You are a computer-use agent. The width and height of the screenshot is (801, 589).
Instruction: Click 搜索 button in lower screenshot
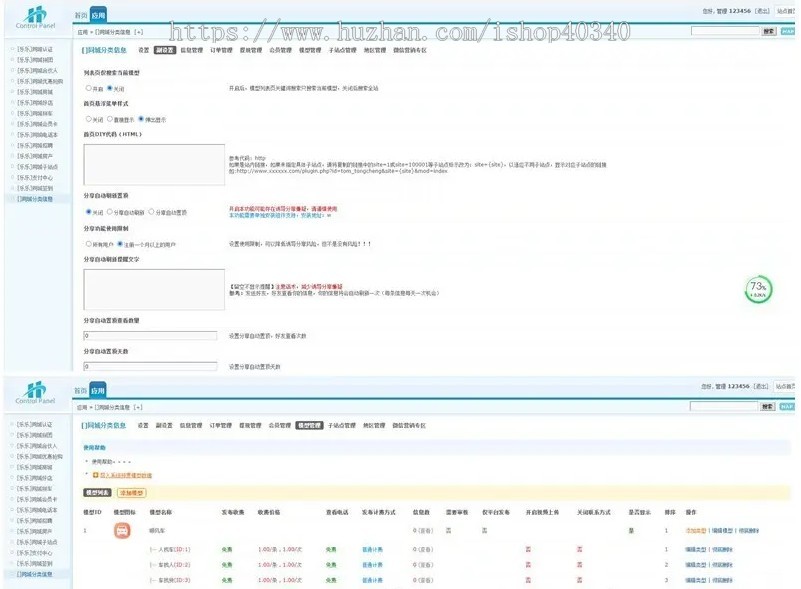pos(768,407)
